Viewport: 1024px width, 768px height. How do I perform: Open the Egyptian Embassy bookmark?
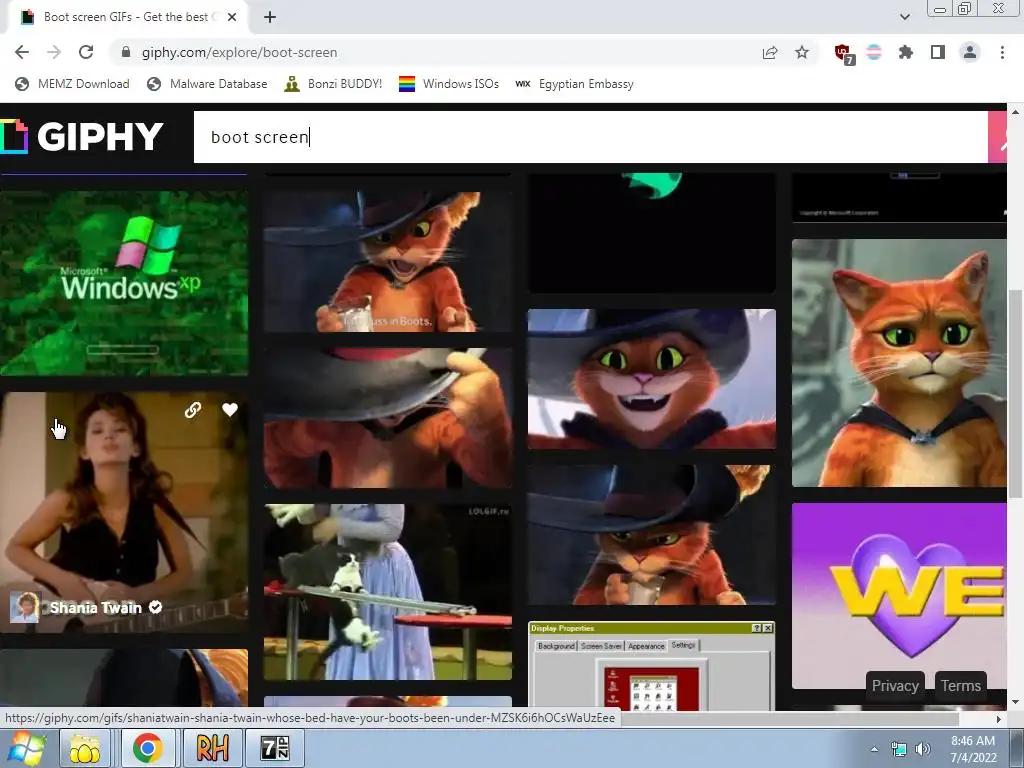574,84
